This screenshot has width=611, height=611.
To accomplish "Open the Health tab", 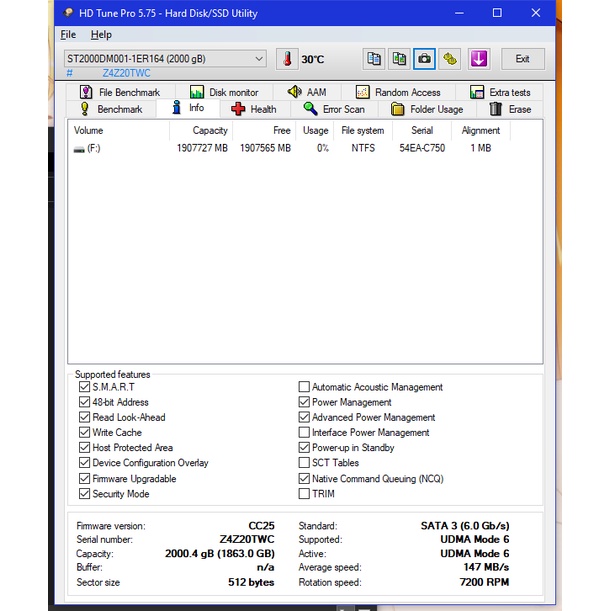I will [x=254, y=109].
